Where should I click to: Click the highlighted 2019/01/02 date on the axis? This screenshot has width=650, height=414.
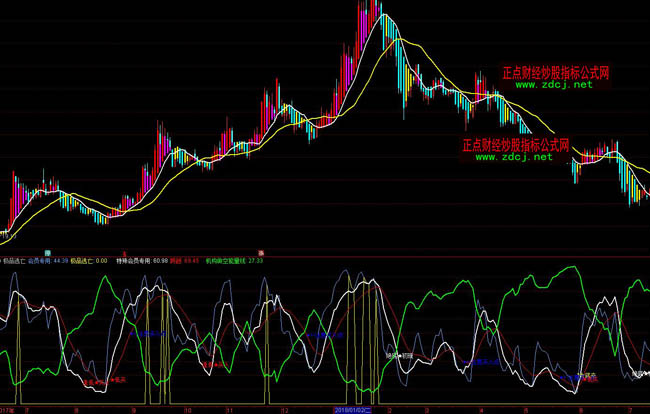352,409
